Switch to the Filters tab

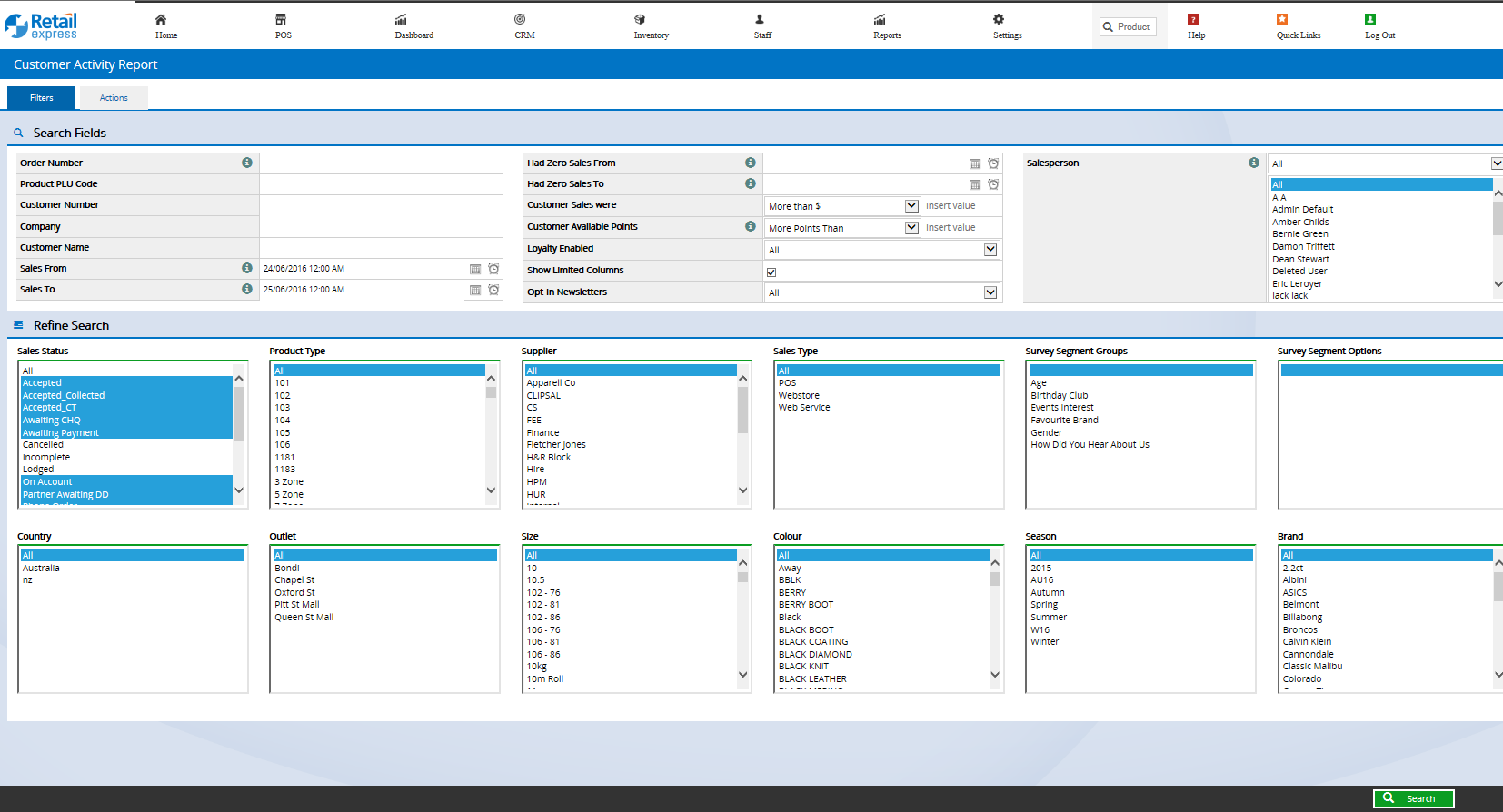coord(42,98)
